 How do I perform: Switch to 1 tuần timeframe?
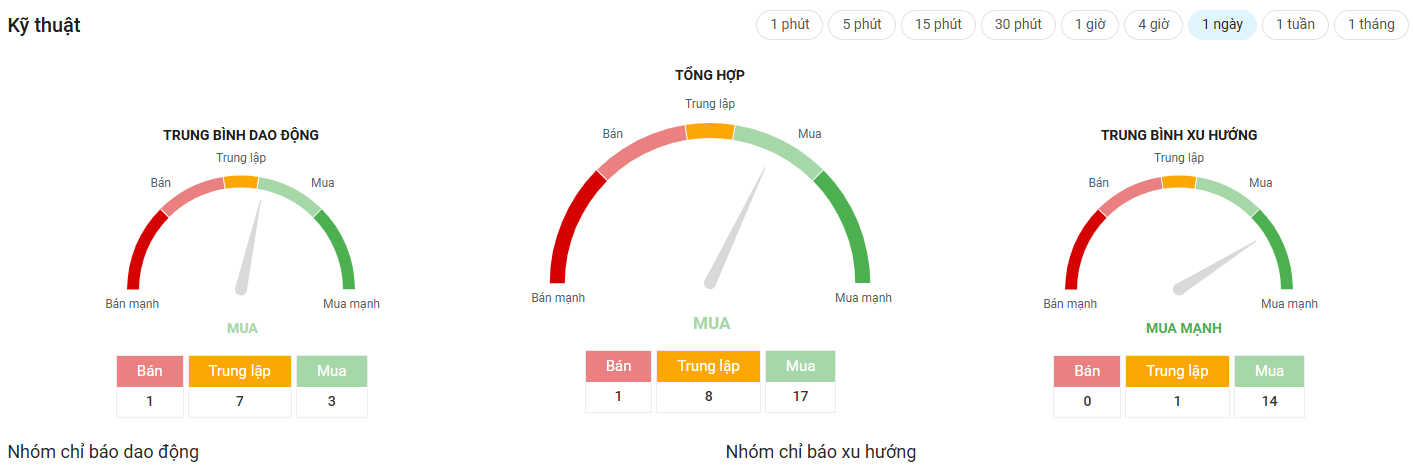[1295, 25]
